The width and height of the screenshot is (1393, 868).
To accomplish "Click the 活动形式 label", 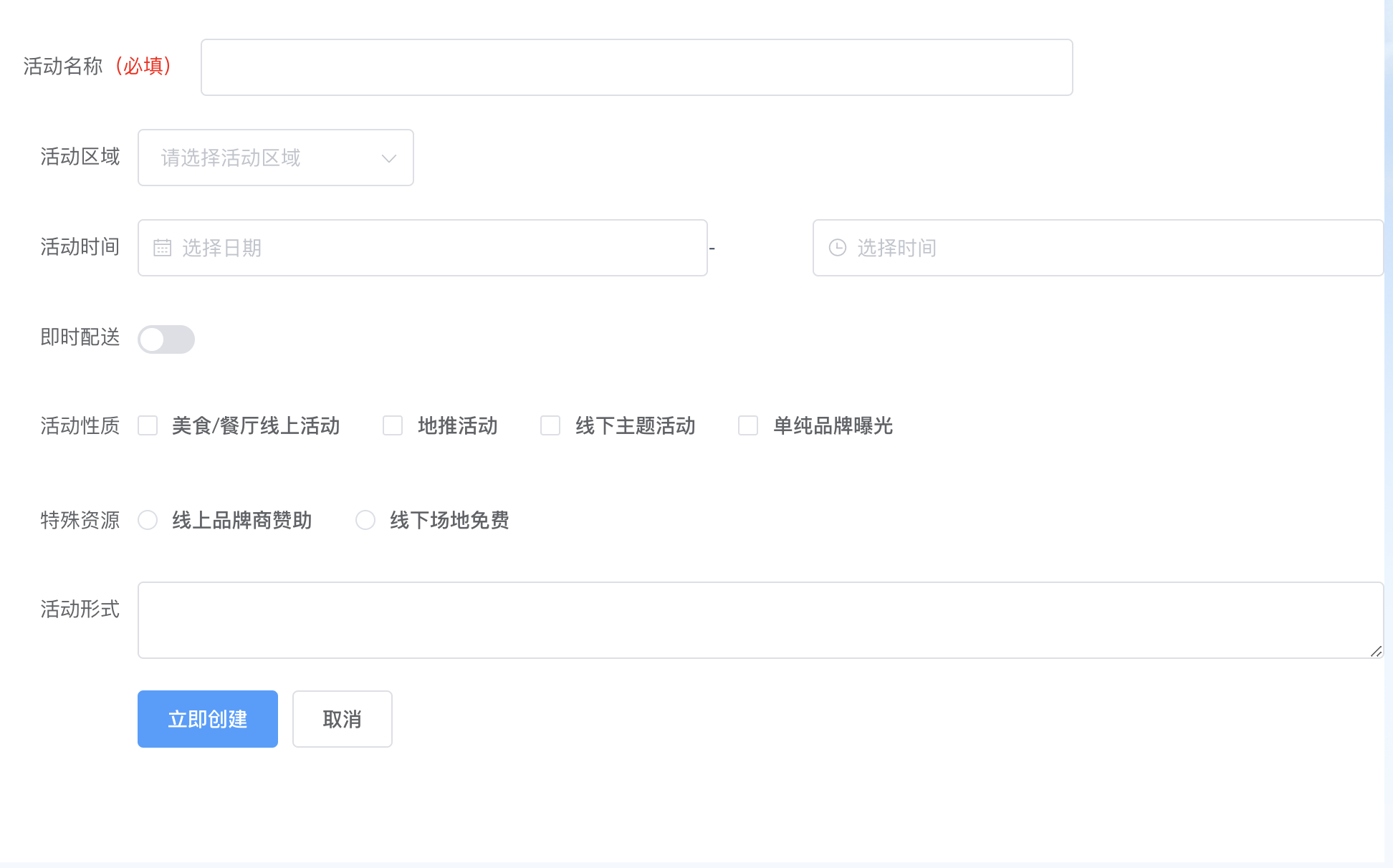I will pos(80,609).
